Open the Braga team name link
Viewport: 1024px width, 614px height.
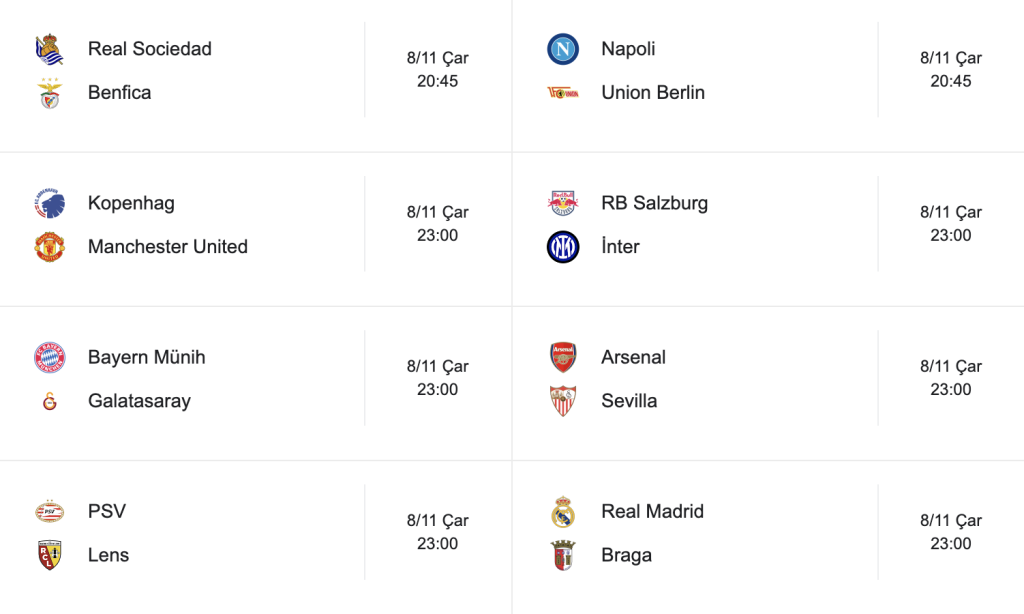click(626, 555)
